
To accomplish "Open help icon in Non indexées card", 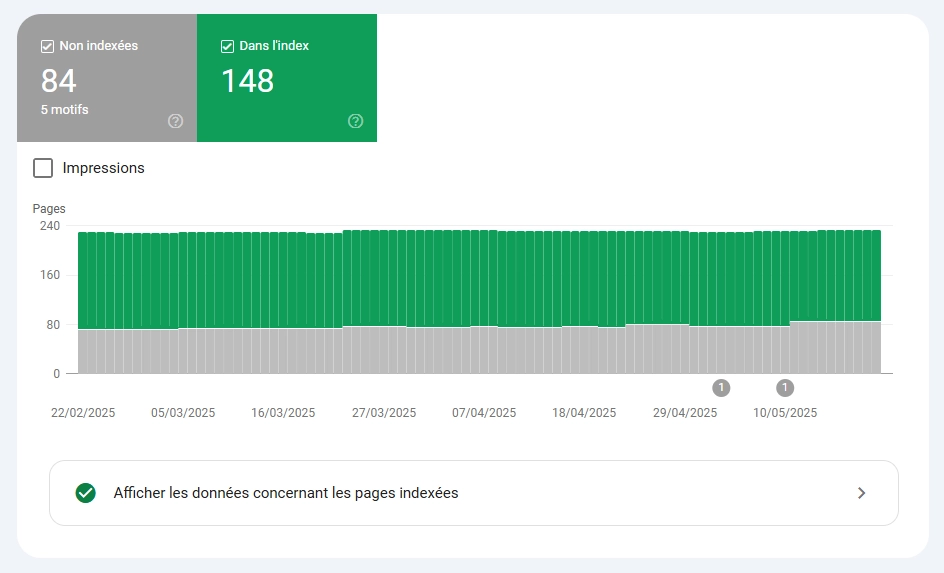I will point(176,121).
